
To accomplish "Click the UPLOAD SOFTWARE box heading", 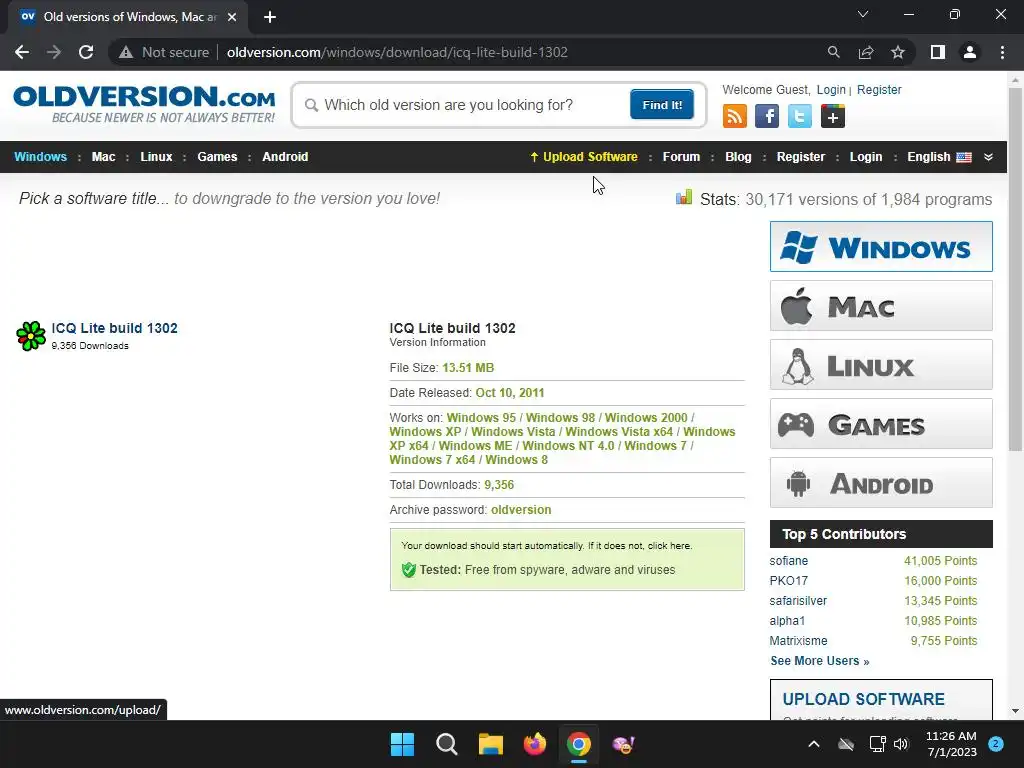I will (863, 699).
